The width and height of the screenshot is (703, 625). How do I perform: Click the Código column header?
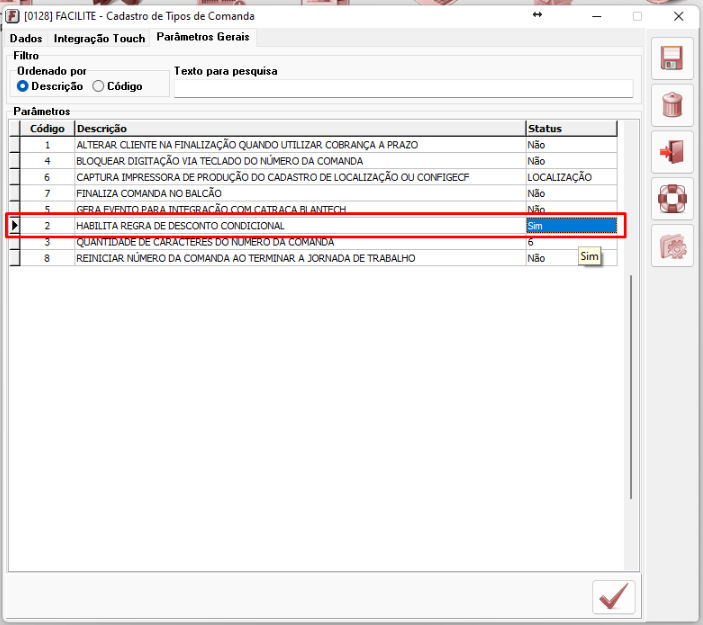47,129
